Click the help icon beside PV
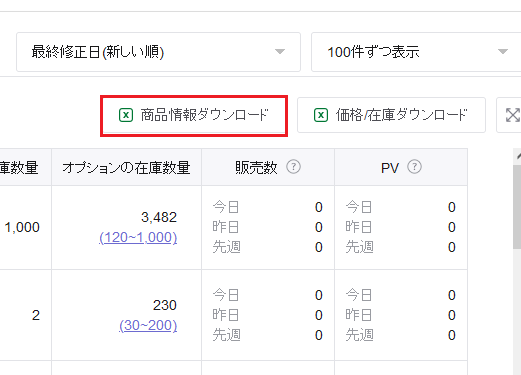The image size is (521, 375). (414, 167)
